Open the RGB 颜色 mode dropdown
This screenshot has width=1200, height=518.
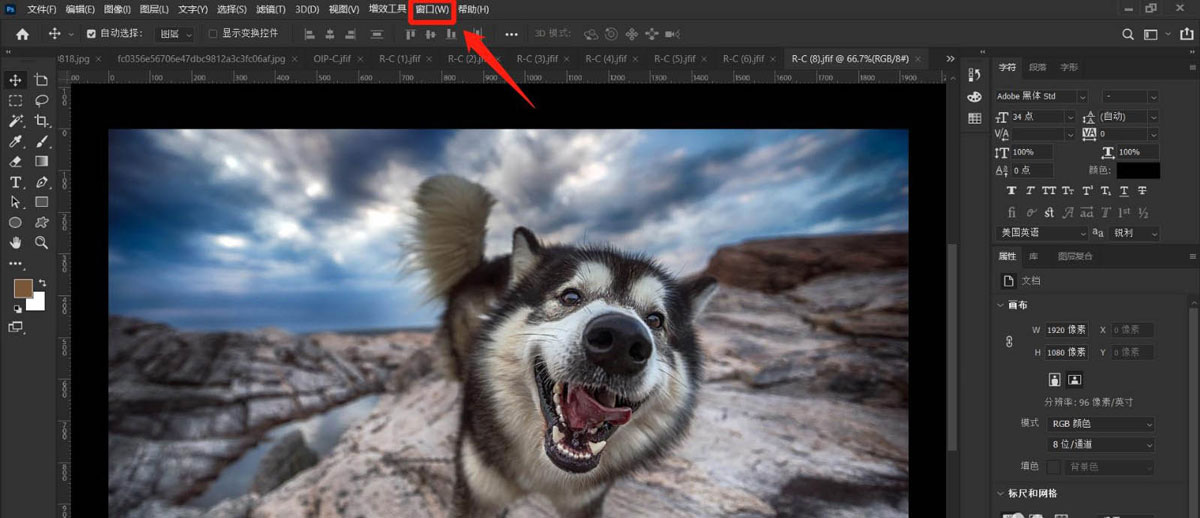click(x=1102, y=424)
